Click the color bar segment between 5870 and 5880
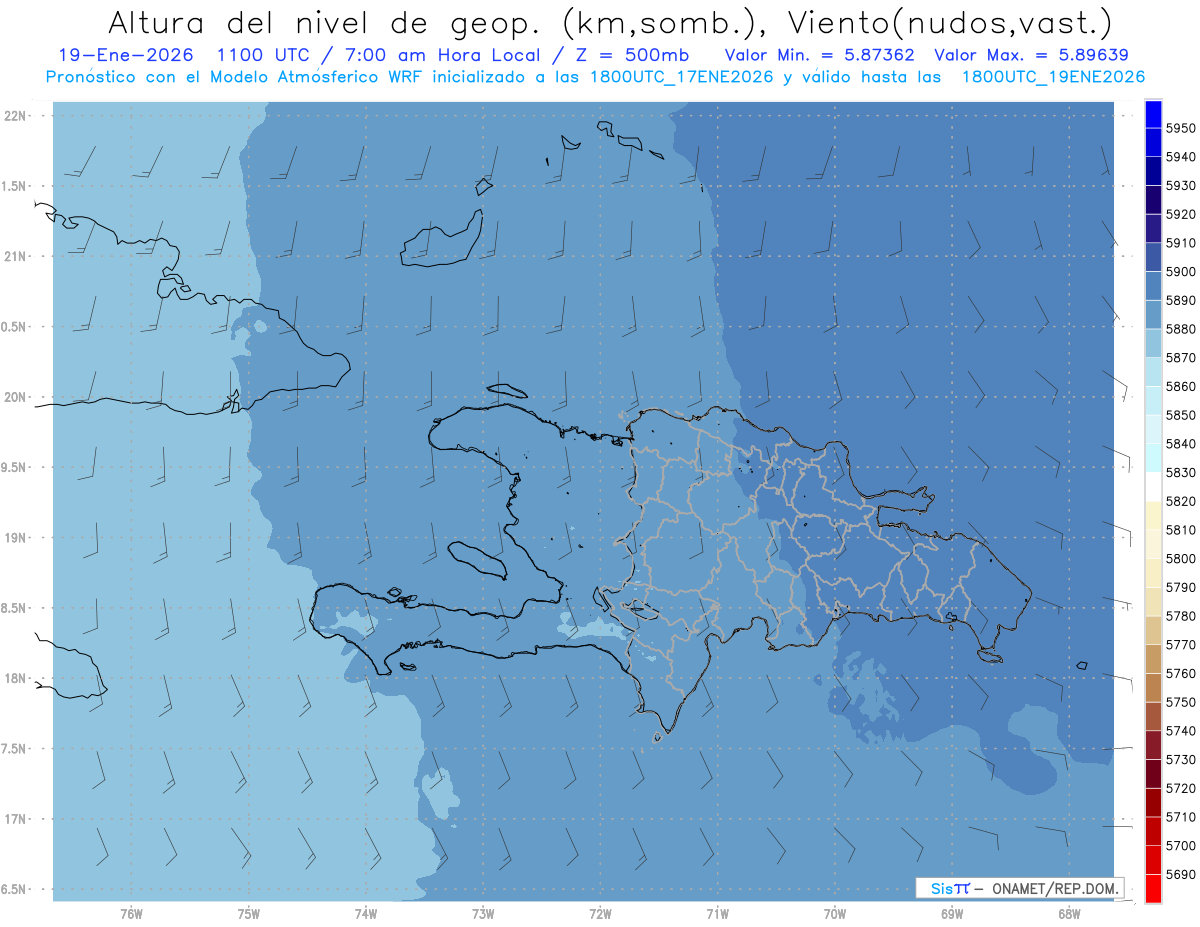Viewport: 1200px width, 927px height. click(x=1153, y=343)
